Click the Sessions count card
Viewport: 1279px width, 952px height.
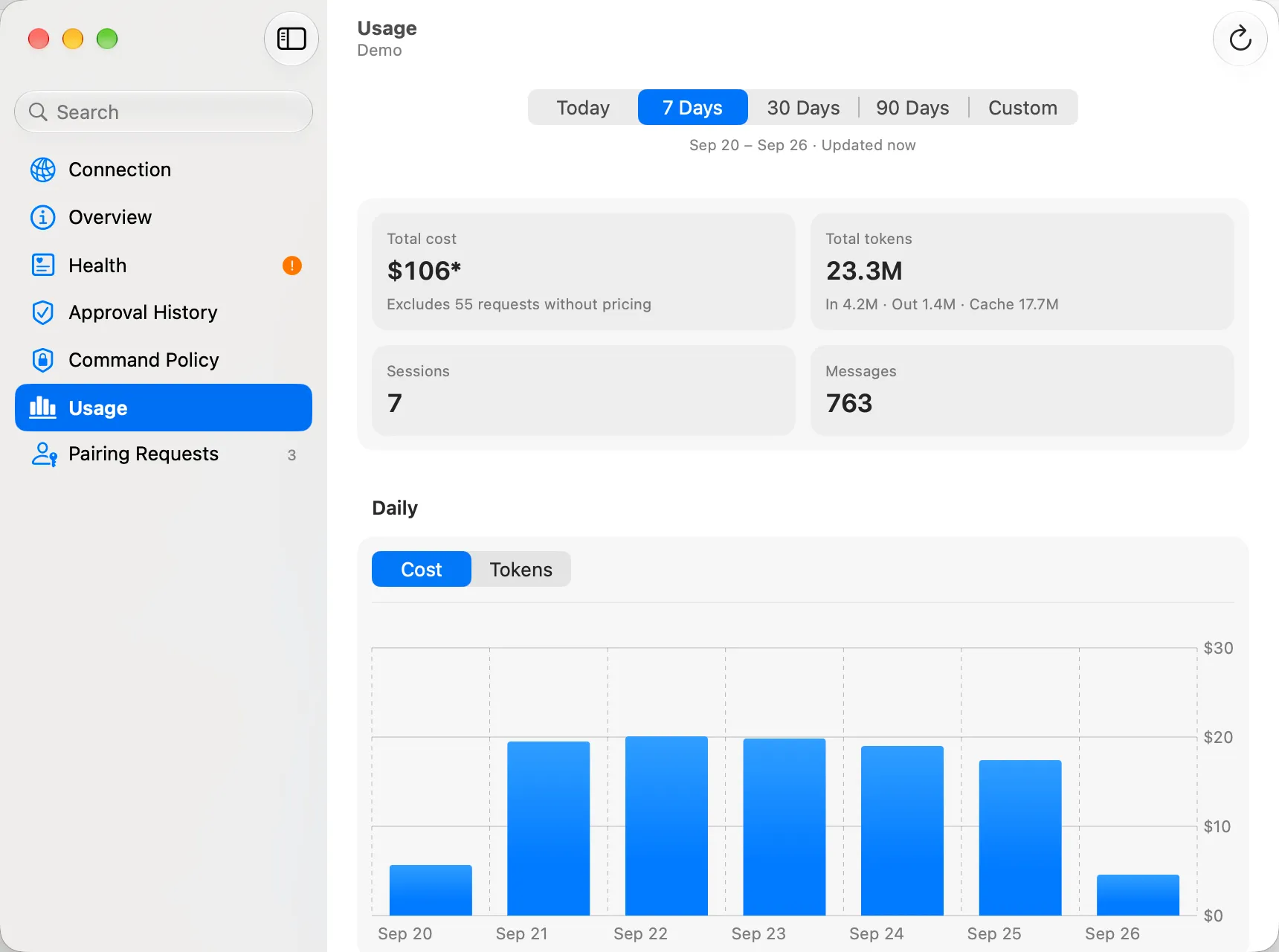[x=584, y=390]
